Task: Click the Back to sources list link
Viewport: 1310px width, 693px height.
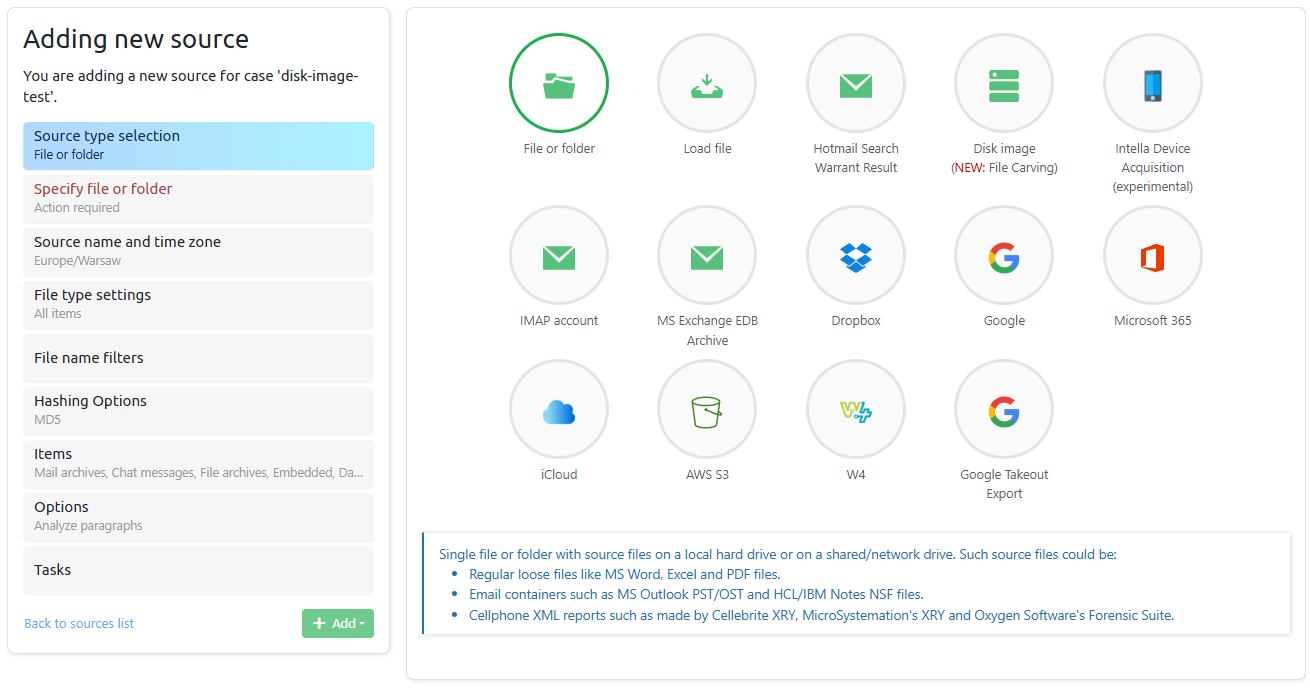Action: pyautogui.click(x=79, y=623)
